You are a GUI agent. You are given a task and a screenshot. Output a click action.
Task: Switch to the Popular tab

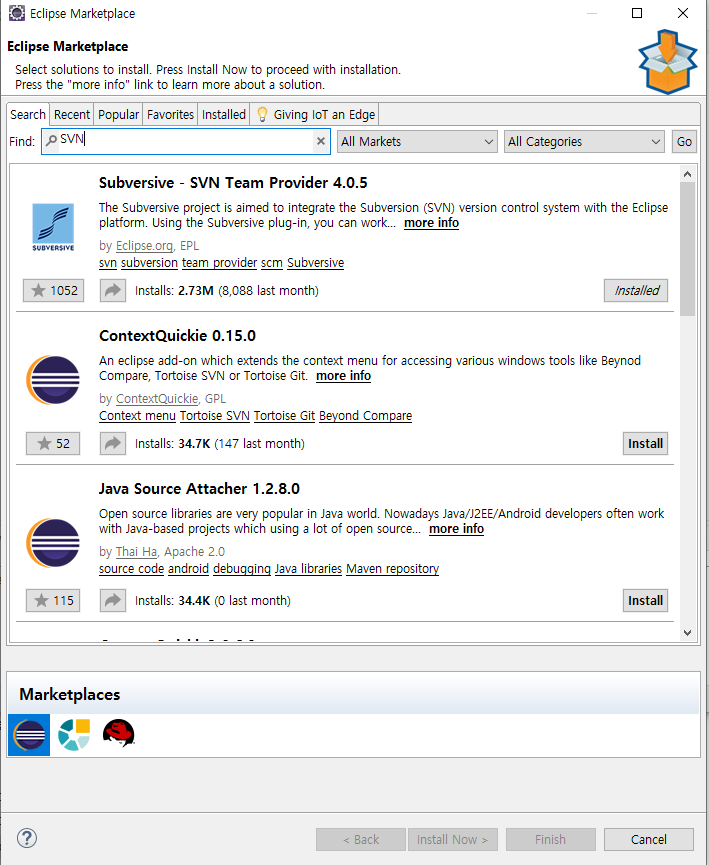[x=118, y=114]
